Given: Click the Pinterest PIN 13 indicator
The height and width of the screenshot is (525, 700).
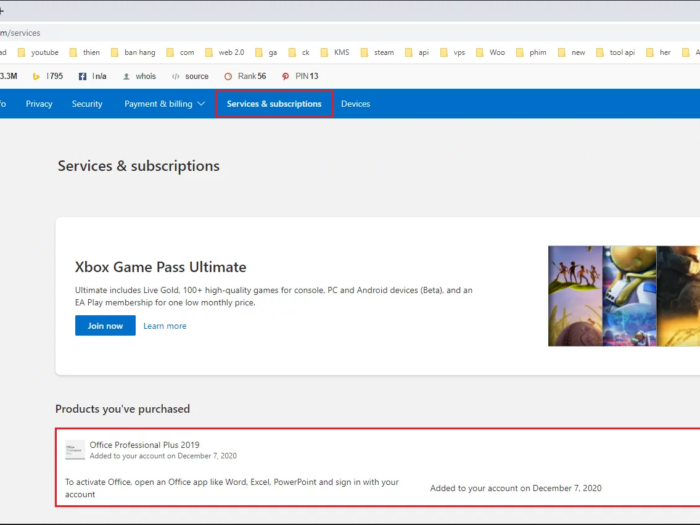Looking at the screenshot, I should tap(300, 76).
